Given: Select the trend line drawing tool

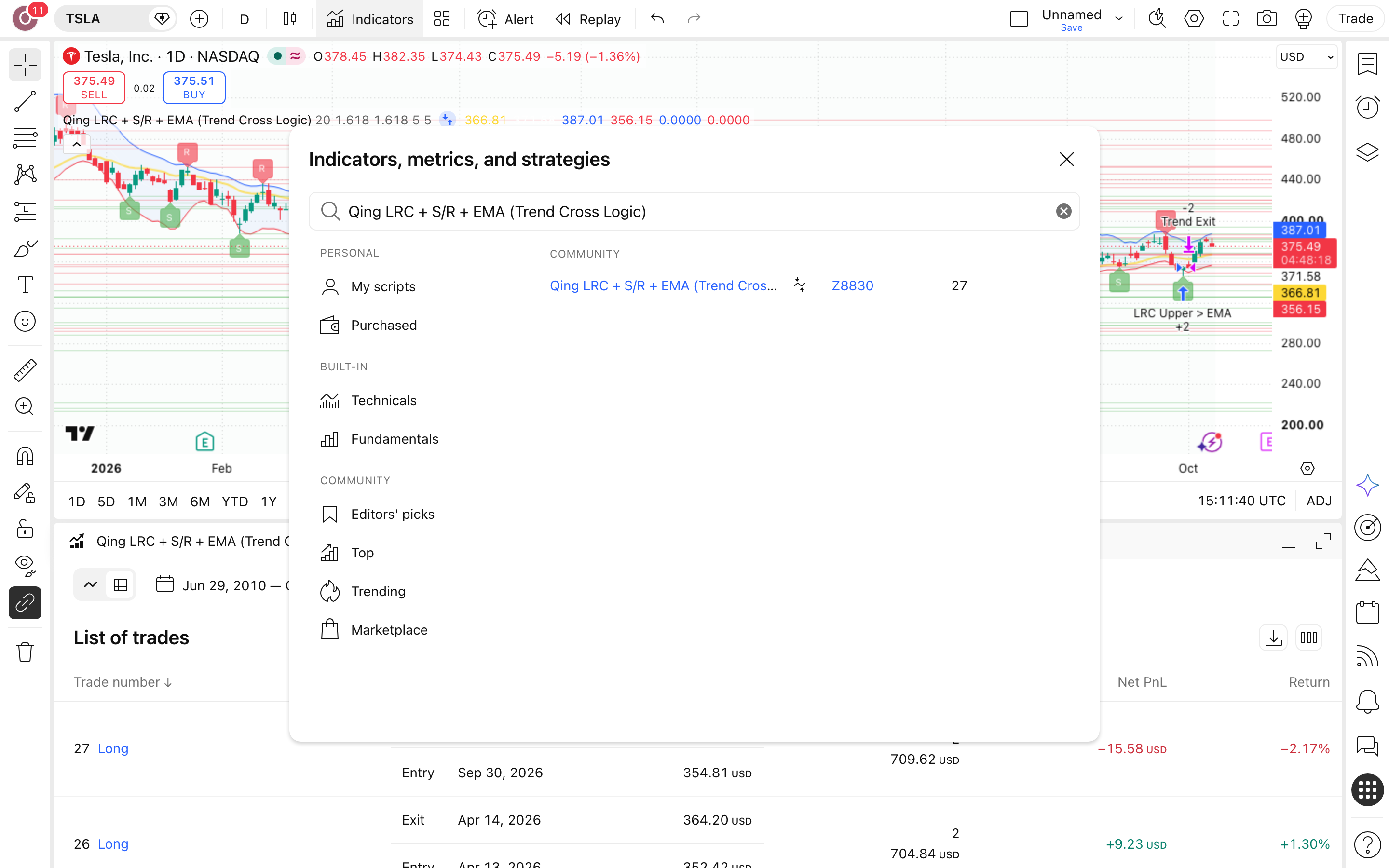Looking at the screenshot, I should (x=25, y=102).
